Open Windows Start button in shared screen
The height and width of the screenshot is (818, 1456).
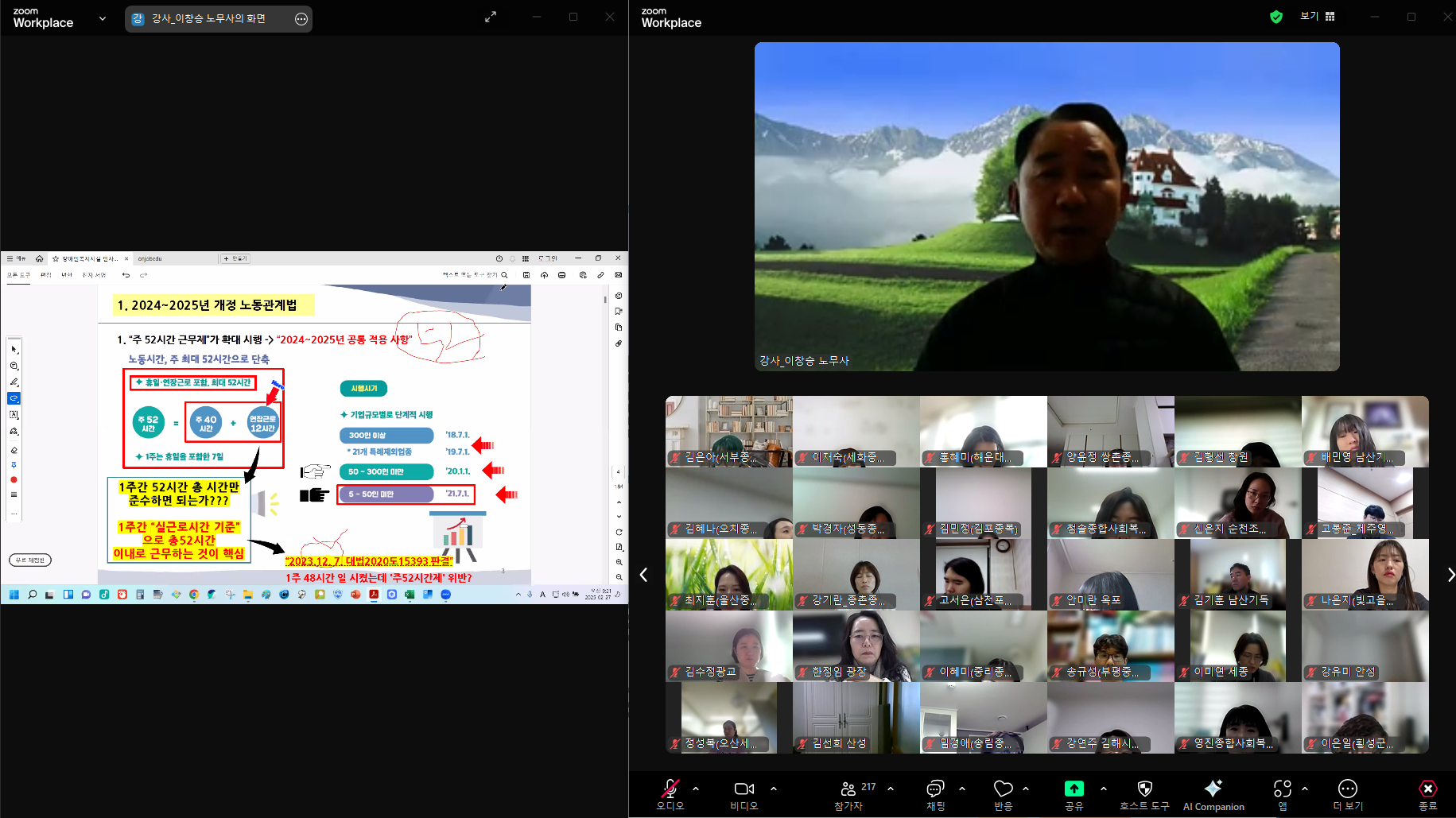[x=14, y=595]
